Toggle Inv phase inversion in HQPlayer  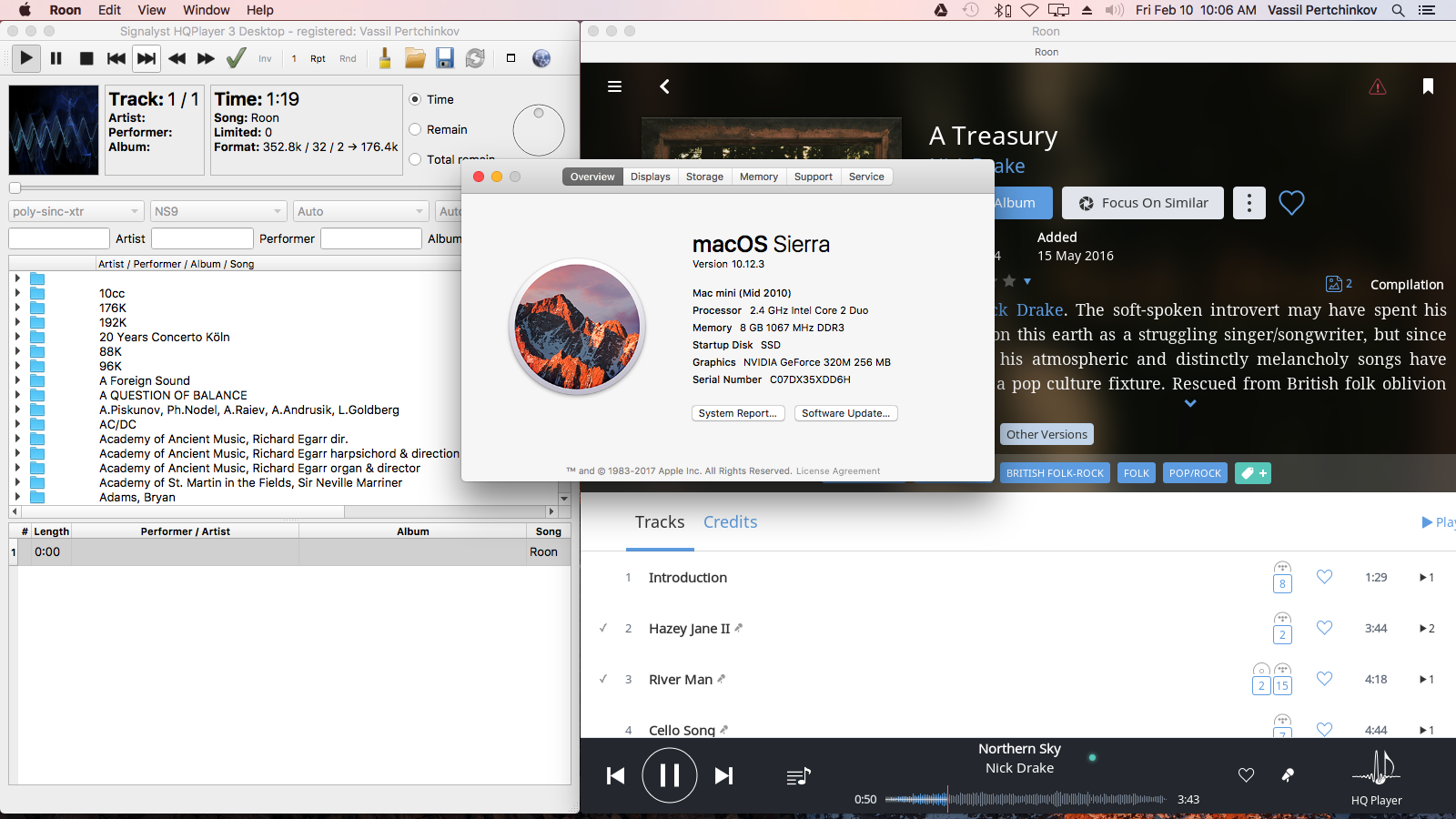pos(265,58)
